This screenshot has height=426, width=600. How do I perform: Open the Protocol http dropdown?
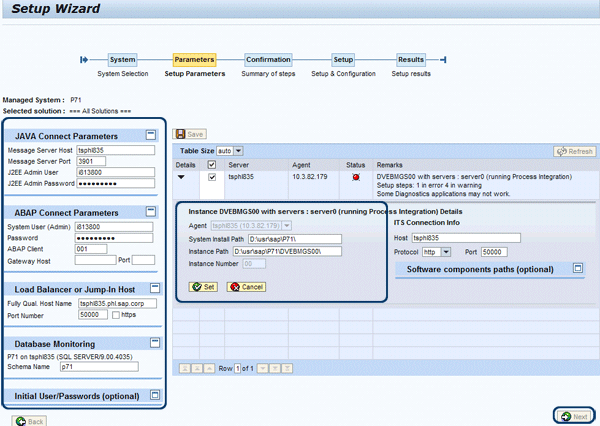pos(446,252)
